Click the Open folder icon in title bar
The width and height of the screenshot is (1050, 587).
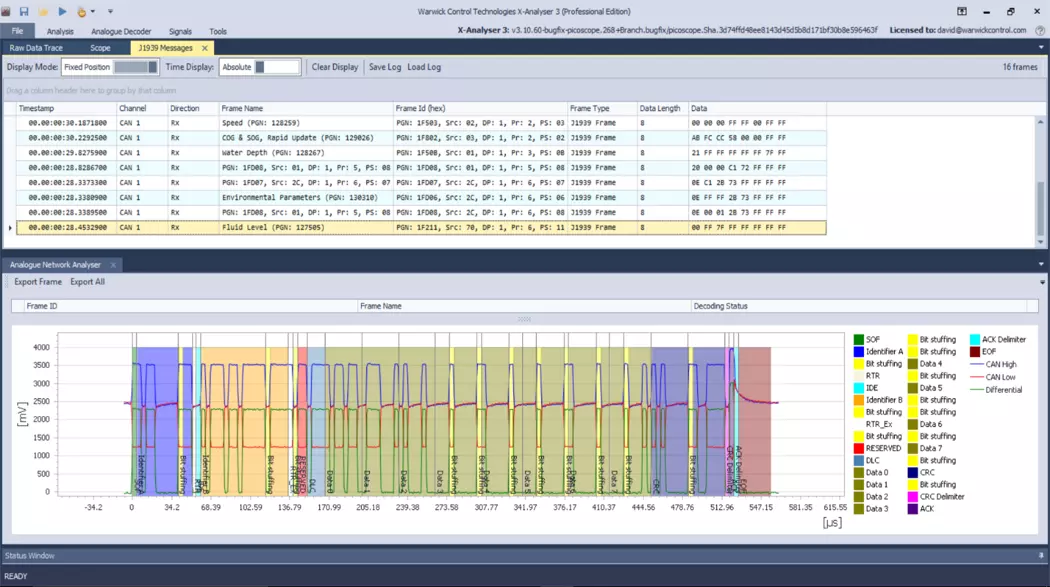43,12
